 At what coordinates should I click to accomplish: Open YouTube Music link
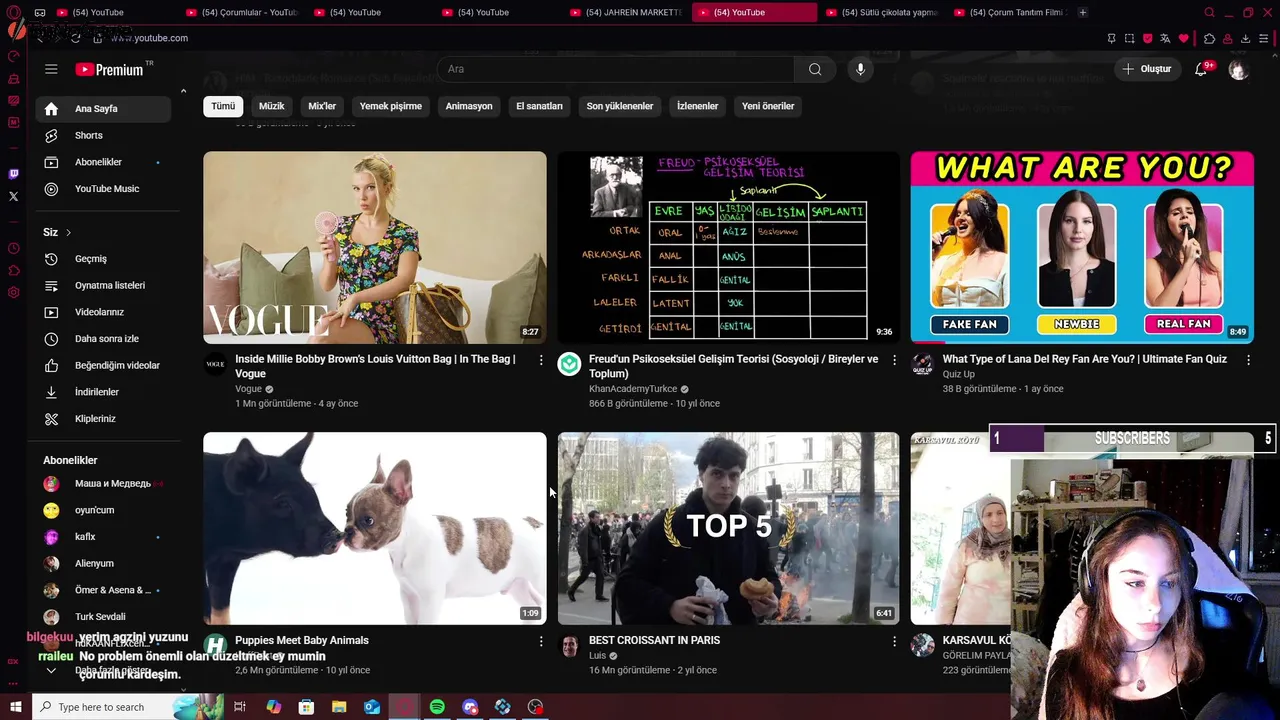(103, 189)
